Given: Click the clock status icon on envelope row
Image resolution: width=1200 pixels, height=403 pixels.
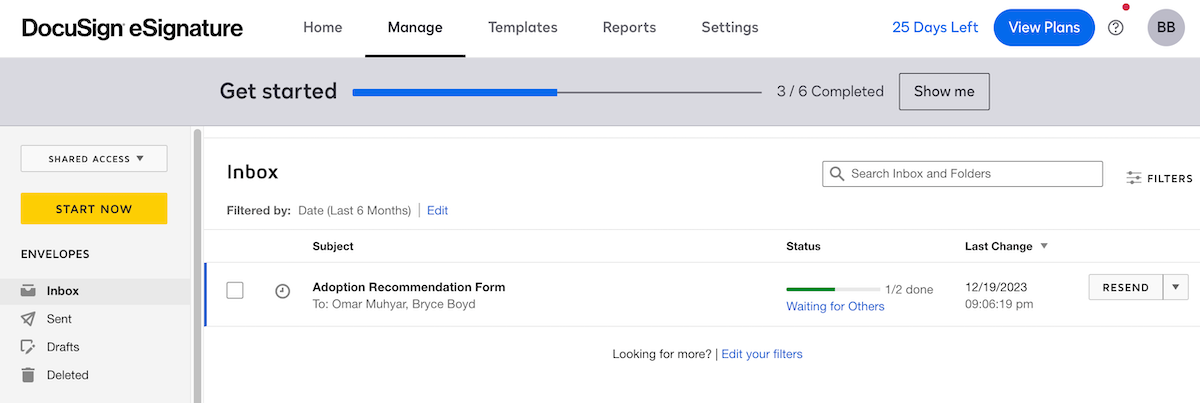Looking at the screenshot, I should pos(283,291).
